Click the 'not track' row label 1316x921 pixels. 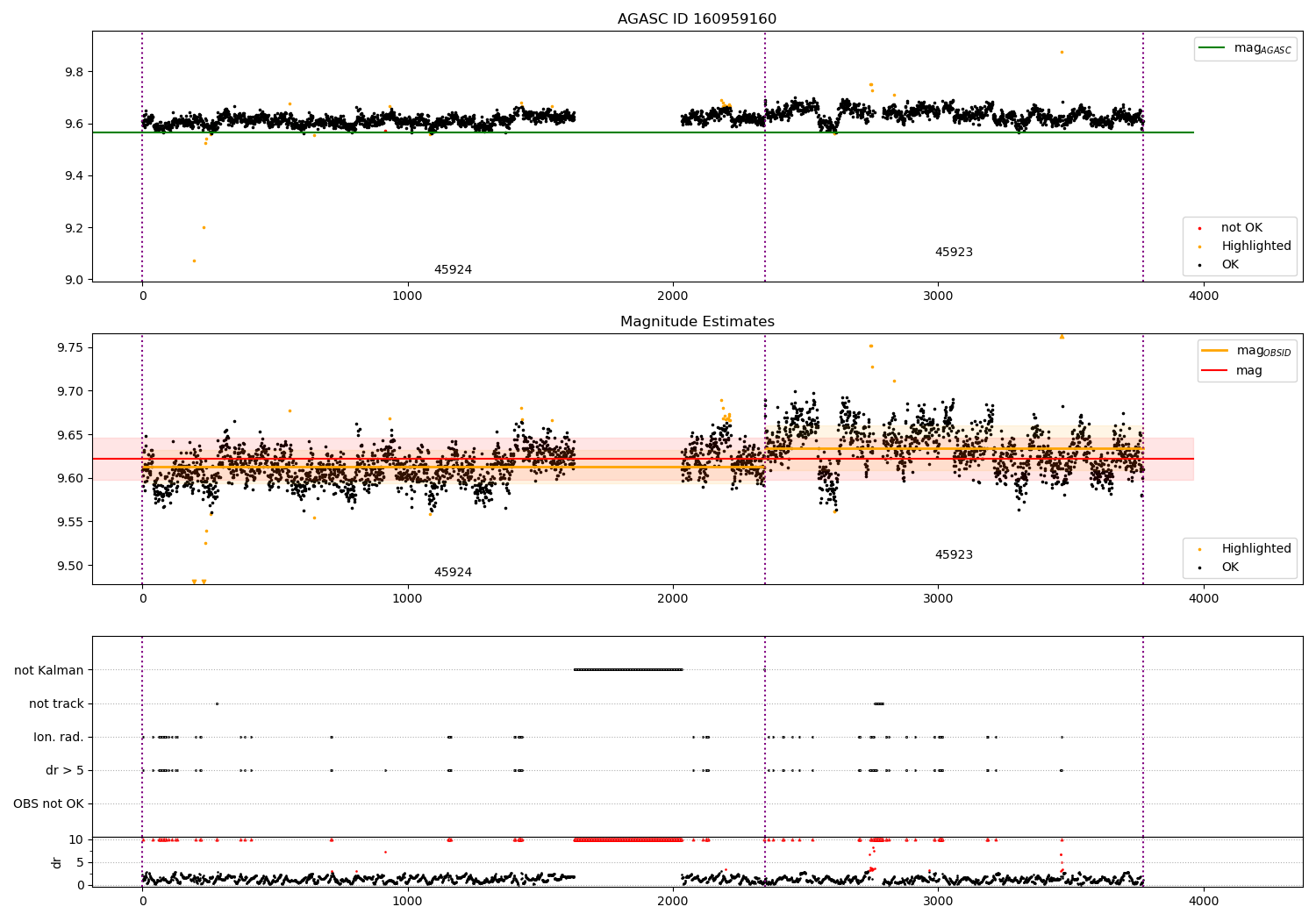(x=56, y=704)
